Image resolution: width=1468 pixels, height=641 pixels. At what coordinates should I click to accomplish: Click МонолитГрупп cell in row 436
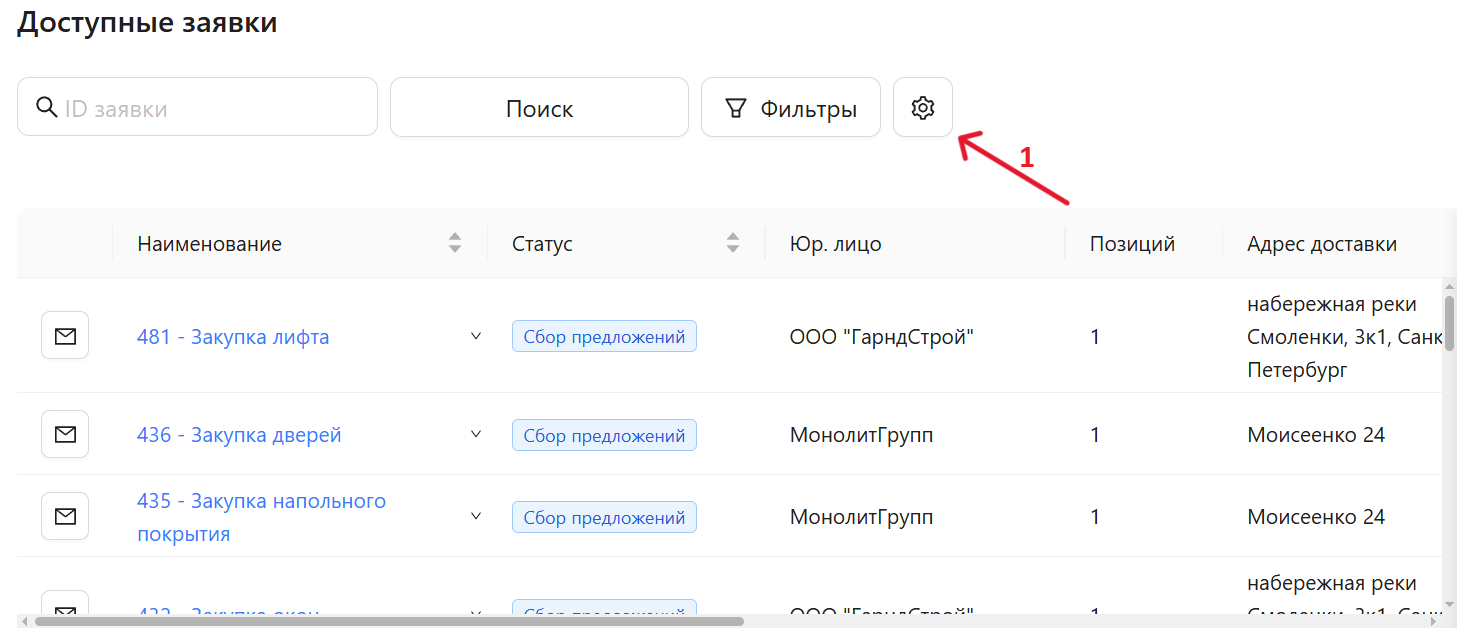[861, 435]
